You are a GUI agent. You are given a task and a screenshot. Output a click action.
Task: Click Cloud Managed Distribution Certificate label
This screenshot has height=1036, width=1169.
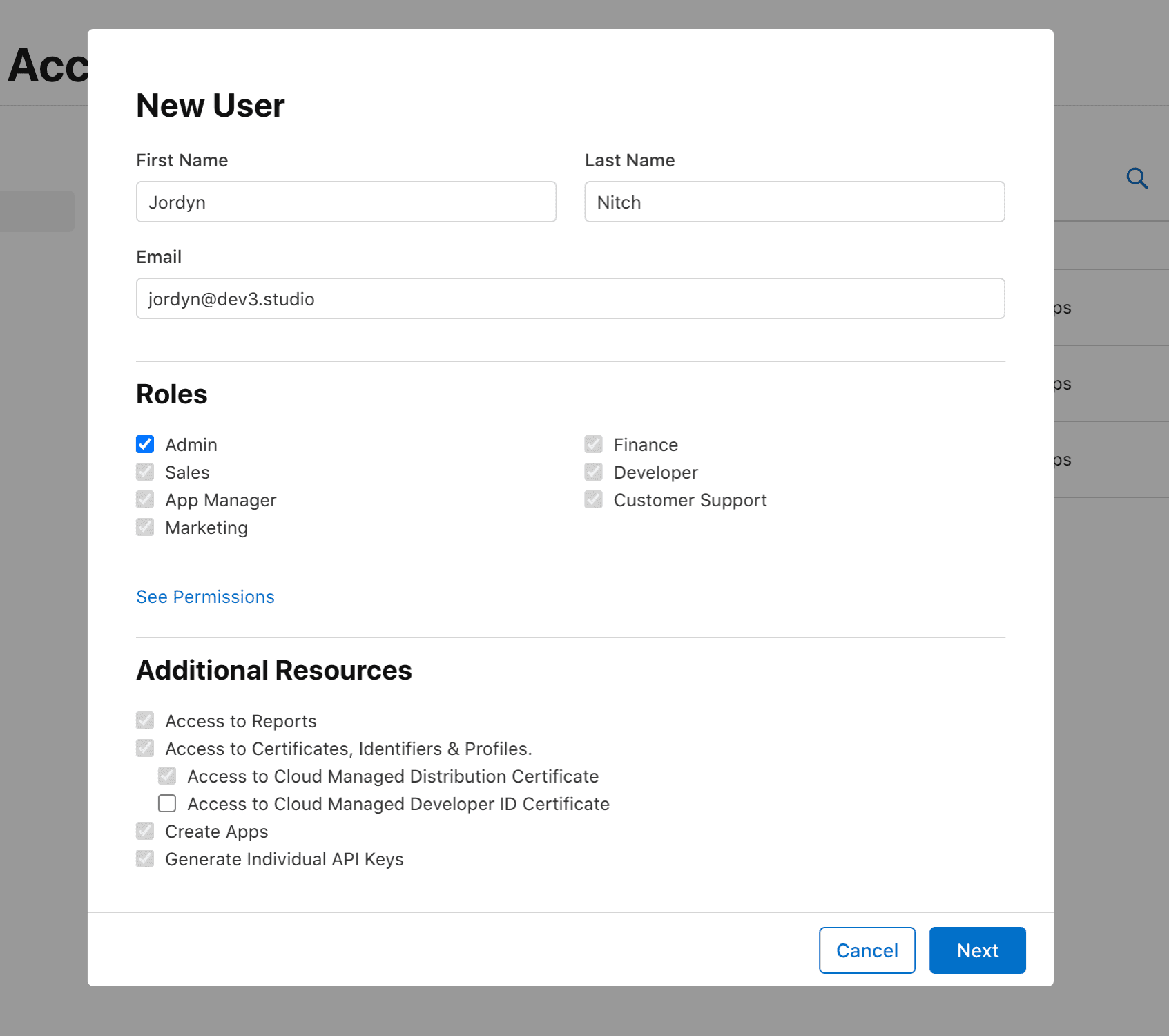tap(393, 776)
